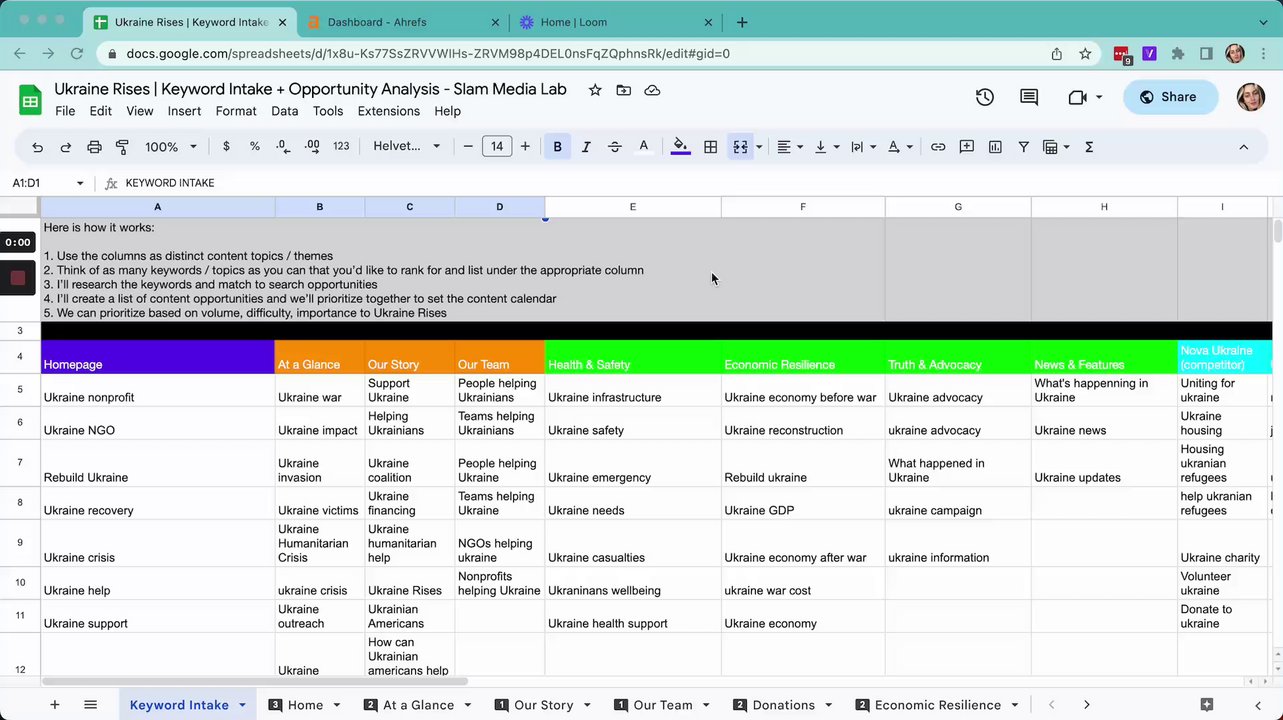Image resolution: width=1283 pixels, height=720 pixels.
Task: Switch to the Our Story sheet tab
Action: point(544,705)
